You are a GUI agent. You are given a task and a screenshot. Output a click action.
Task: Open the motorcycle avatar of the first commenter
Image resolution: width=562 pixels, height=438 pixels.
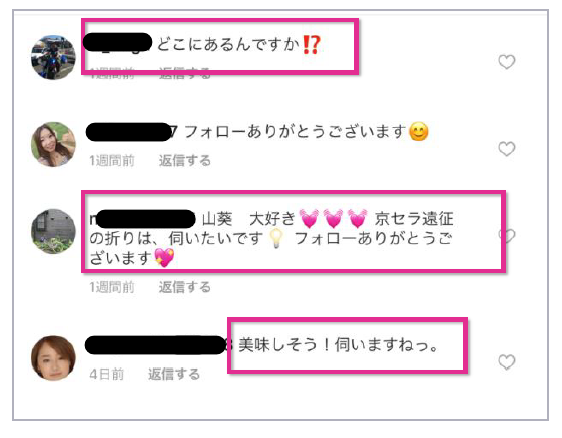(53, 57)
